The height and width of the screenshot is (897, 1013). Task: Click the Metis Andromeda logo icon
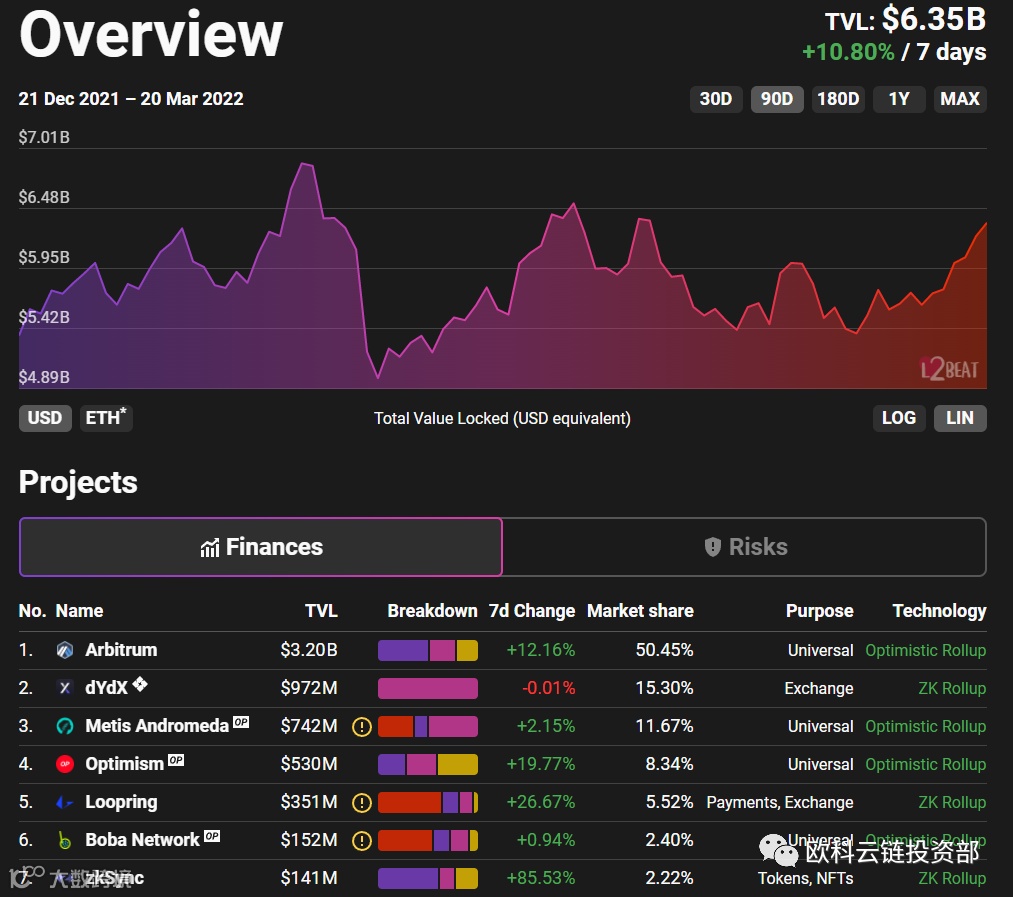pos(65,726)
